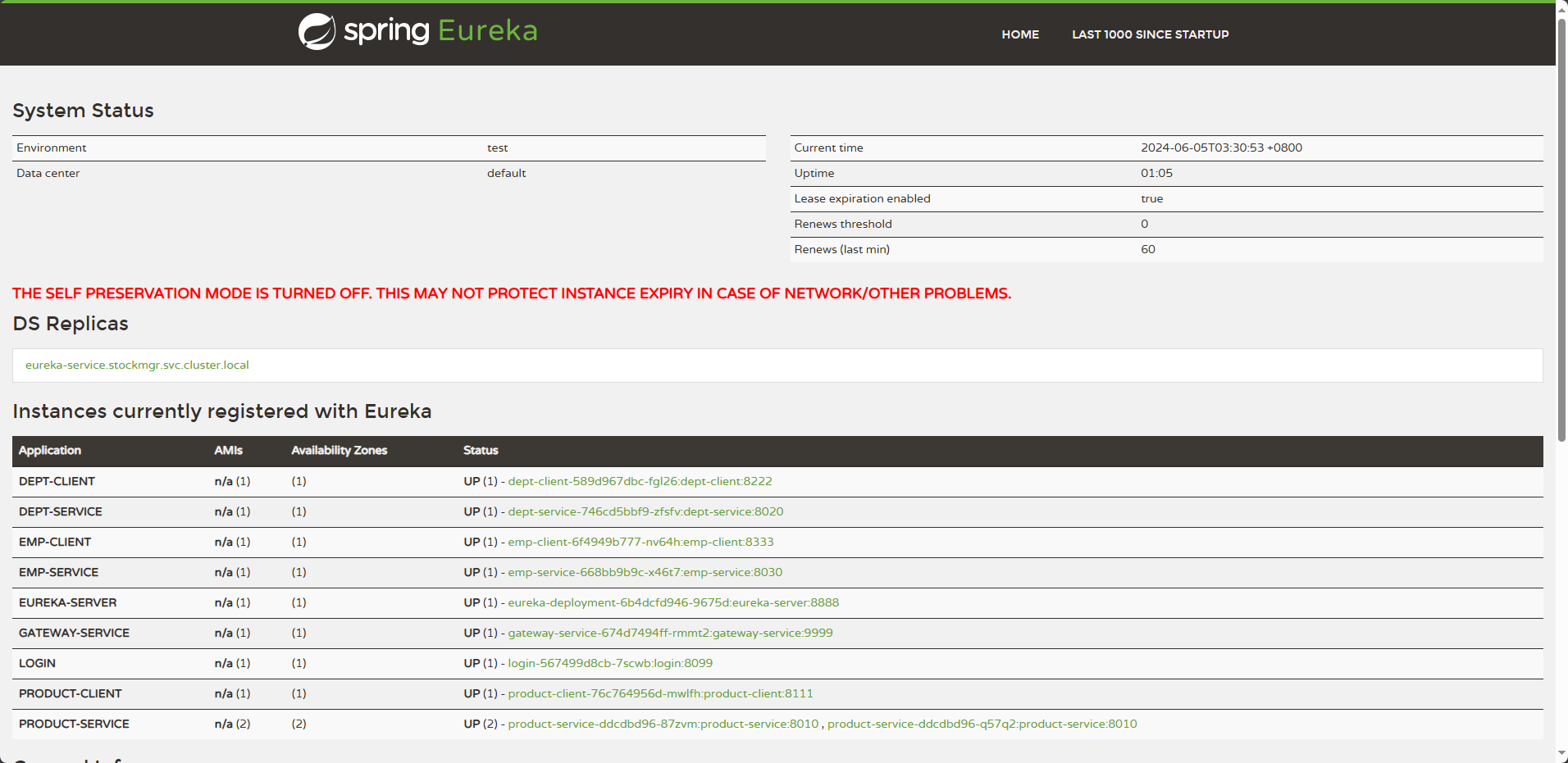The height and width of the screenshot is (763, 1568).
Task: Click the scroll up arrow of the scrollbar
Action: pyautogui.click(x=1561, y=7)
